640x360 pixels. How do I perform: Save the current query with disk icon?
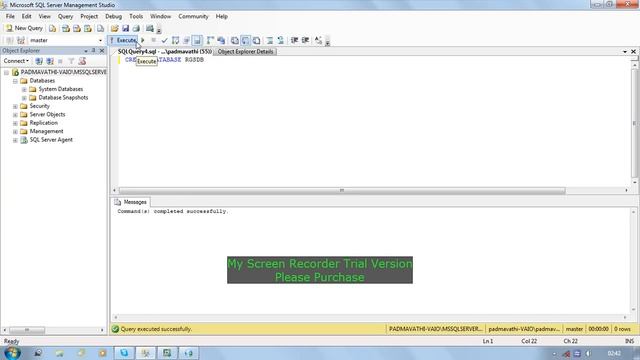coord(125,28)
